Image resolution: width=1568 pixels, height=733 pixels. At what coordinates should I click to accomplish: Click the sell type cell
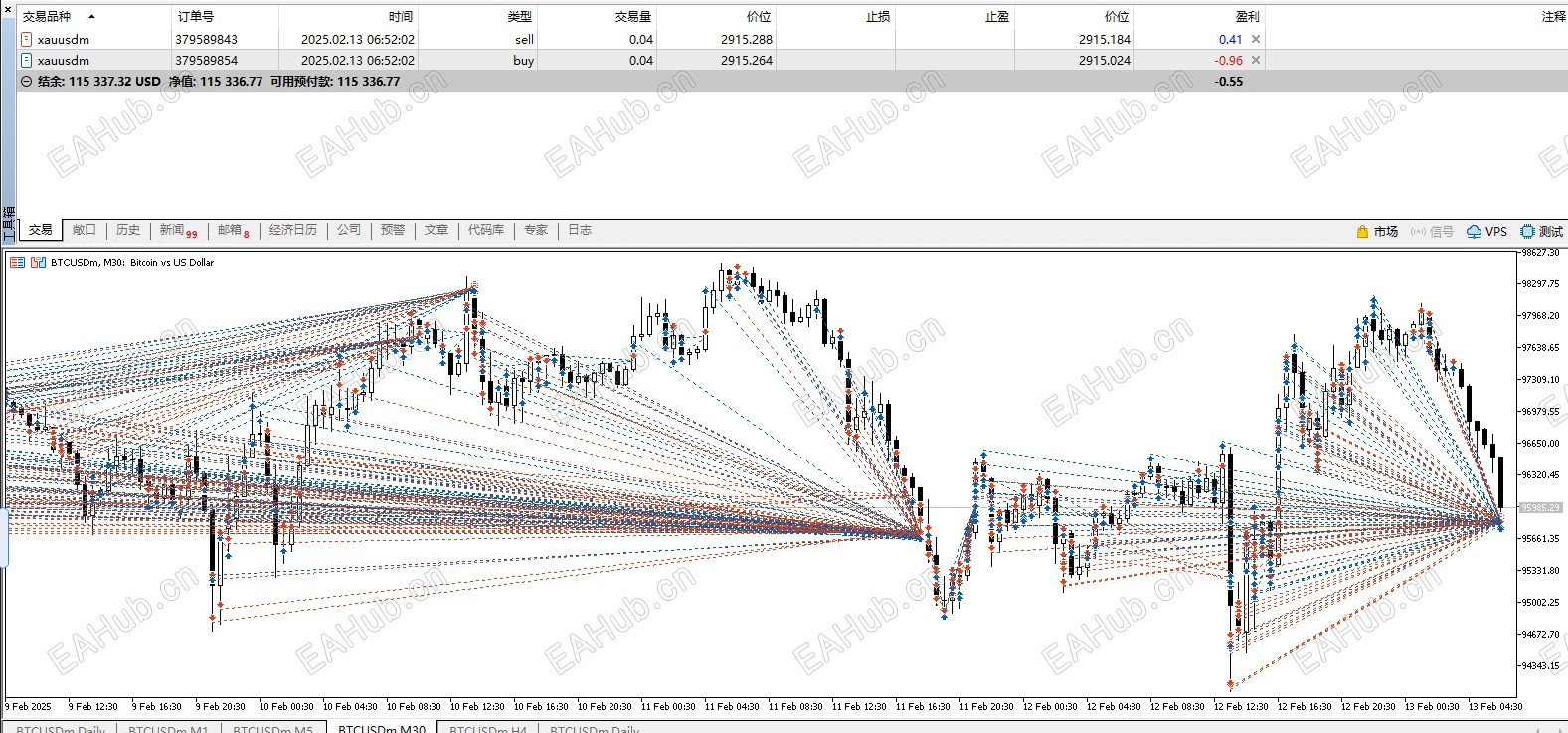click(524, 39)
